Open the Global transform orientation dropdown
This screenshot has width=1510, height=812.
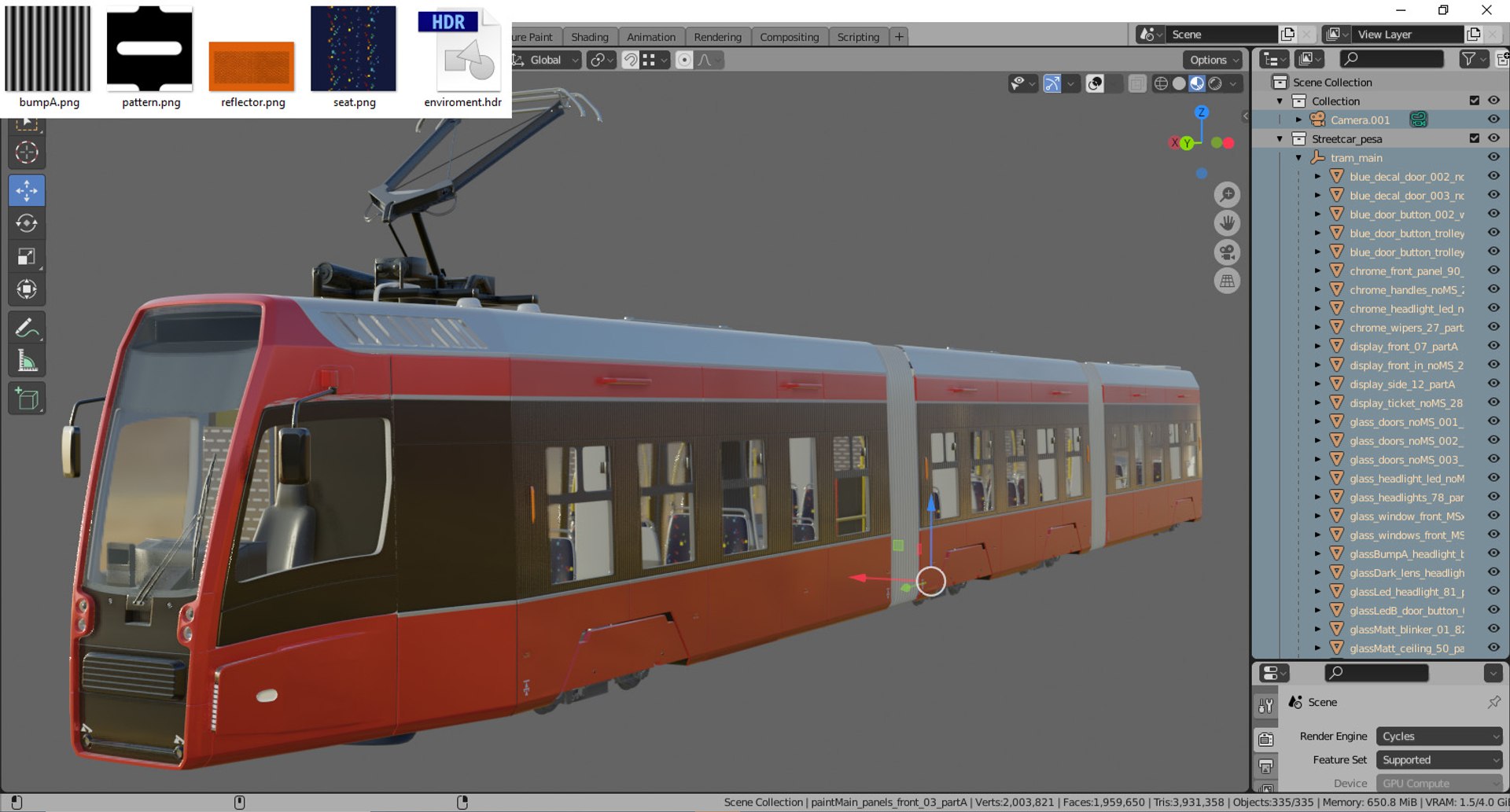(547, 60)
